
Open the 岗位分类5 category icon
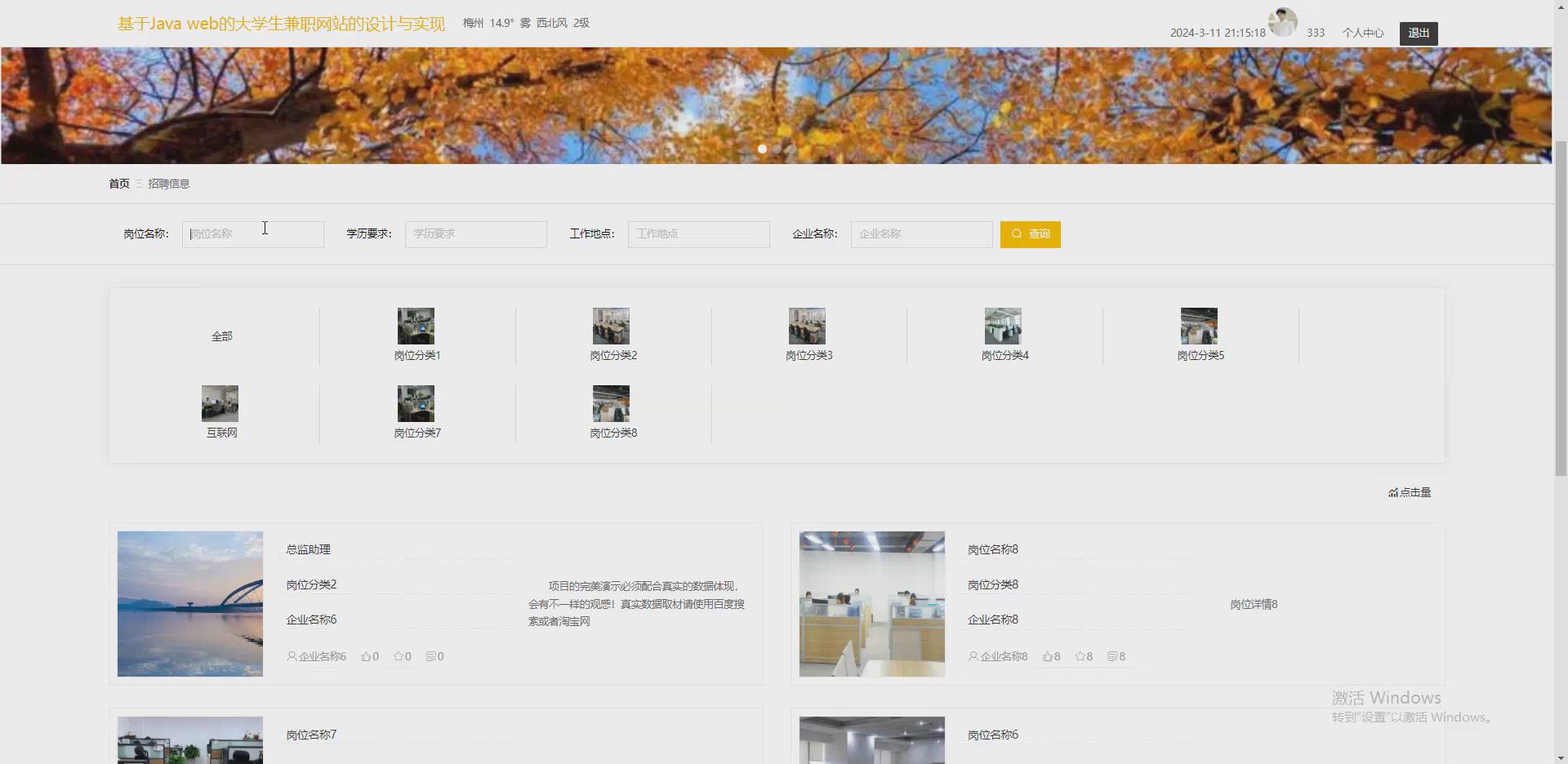[1199, 326]
